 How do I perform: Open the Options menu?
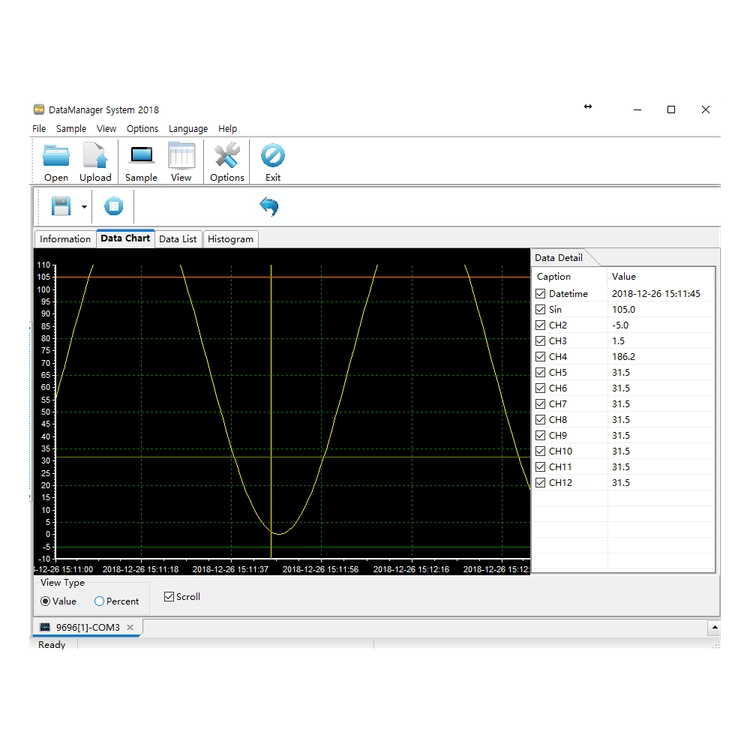(142, 129)
